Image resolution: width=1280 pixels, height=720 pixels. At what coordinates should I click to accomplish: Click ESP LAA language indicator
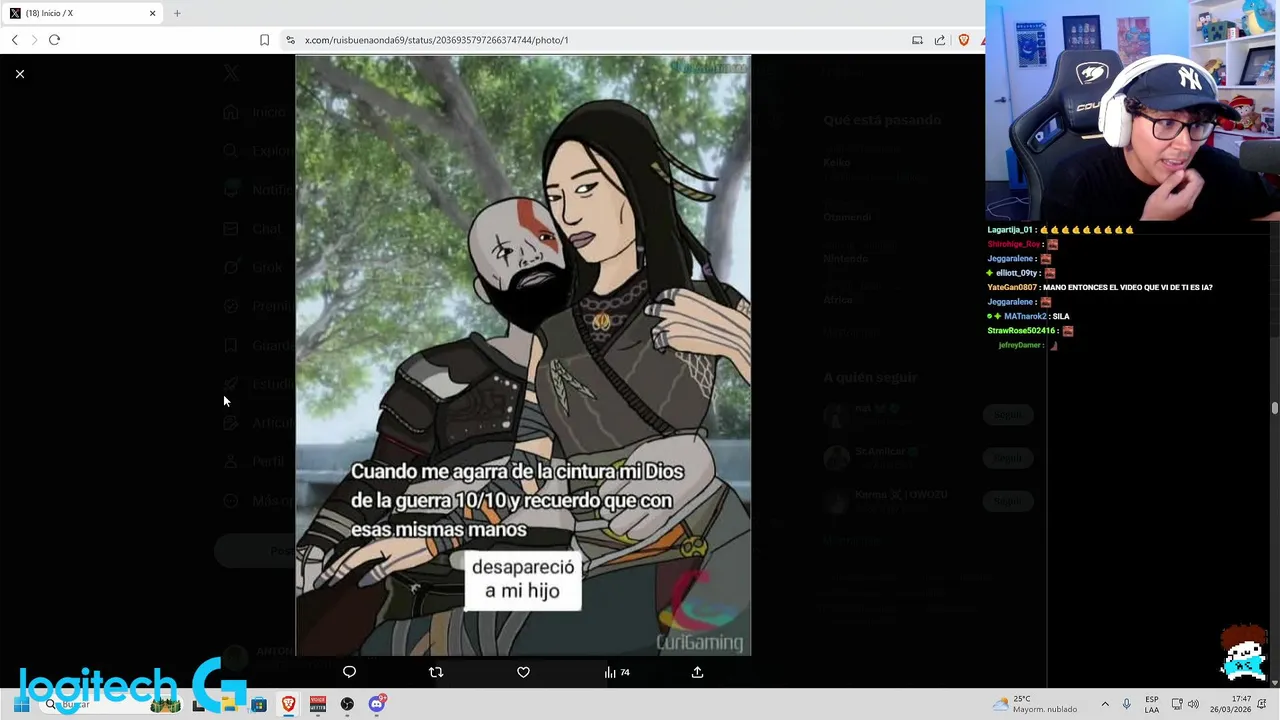1152,704
